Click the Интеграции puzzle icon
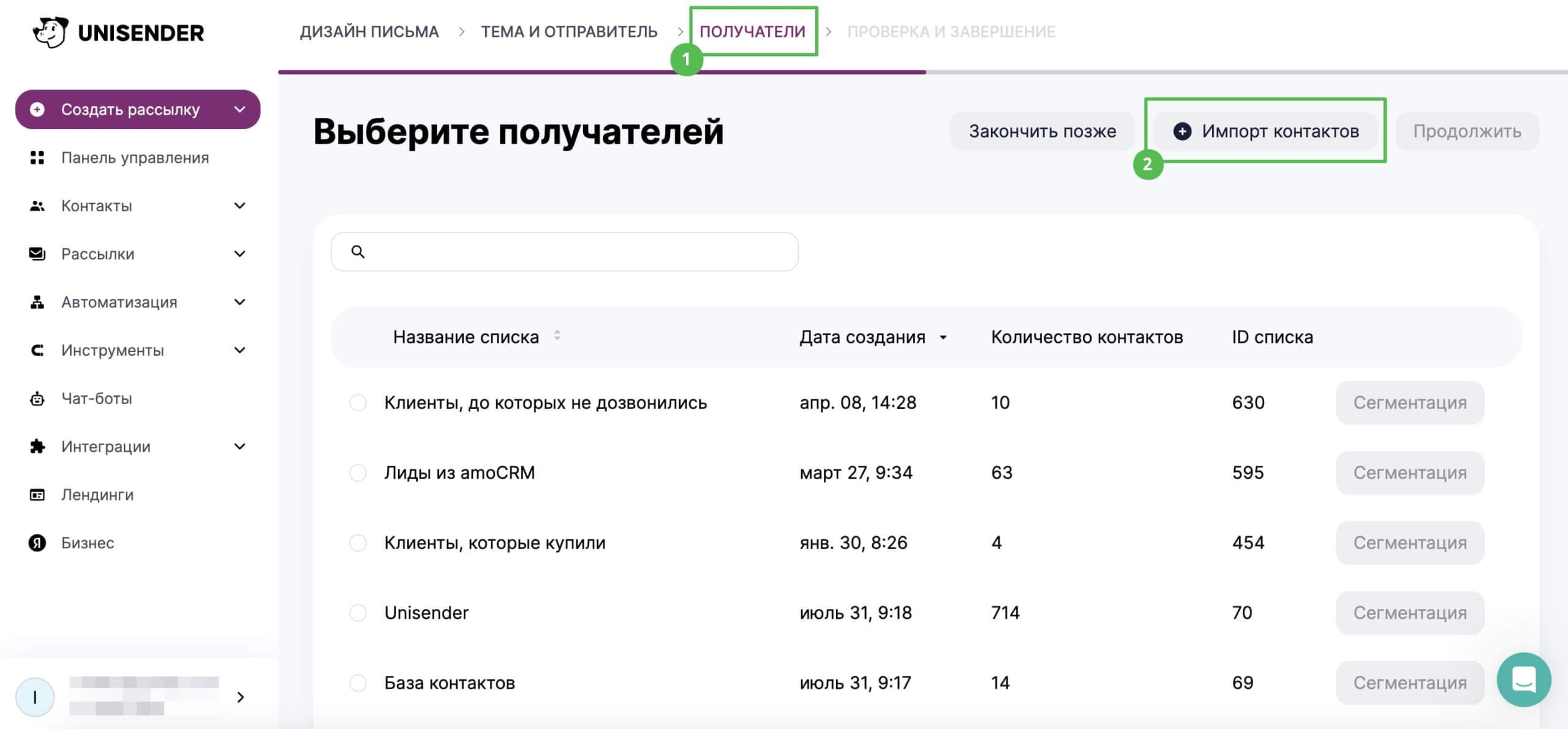1568x729 pixels. click(x=37, y=446)
